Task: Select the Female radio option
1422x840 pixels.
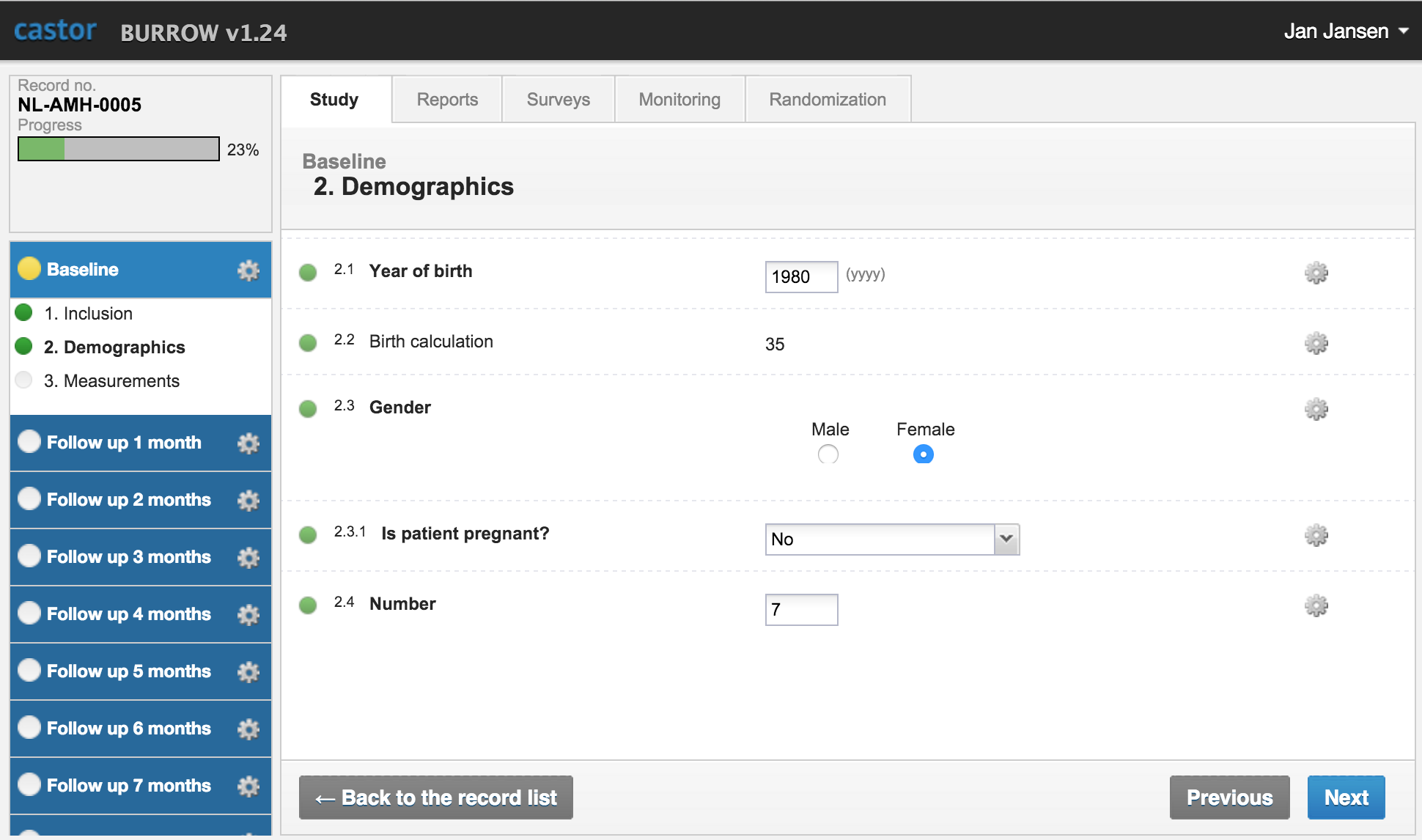Action: coord(923,454)
